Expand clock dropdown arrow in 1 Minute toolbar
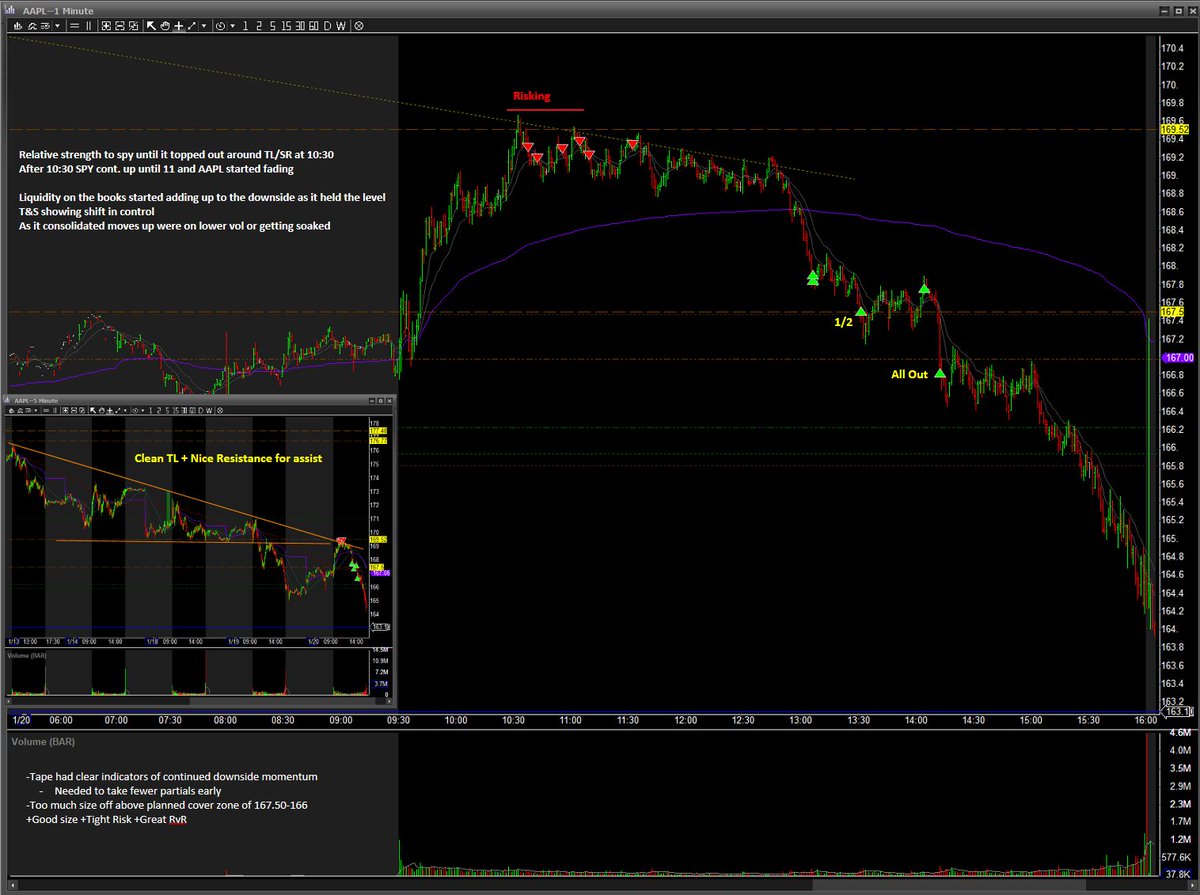The width and height of the screenshot is (1200, 895). [232, 26]
